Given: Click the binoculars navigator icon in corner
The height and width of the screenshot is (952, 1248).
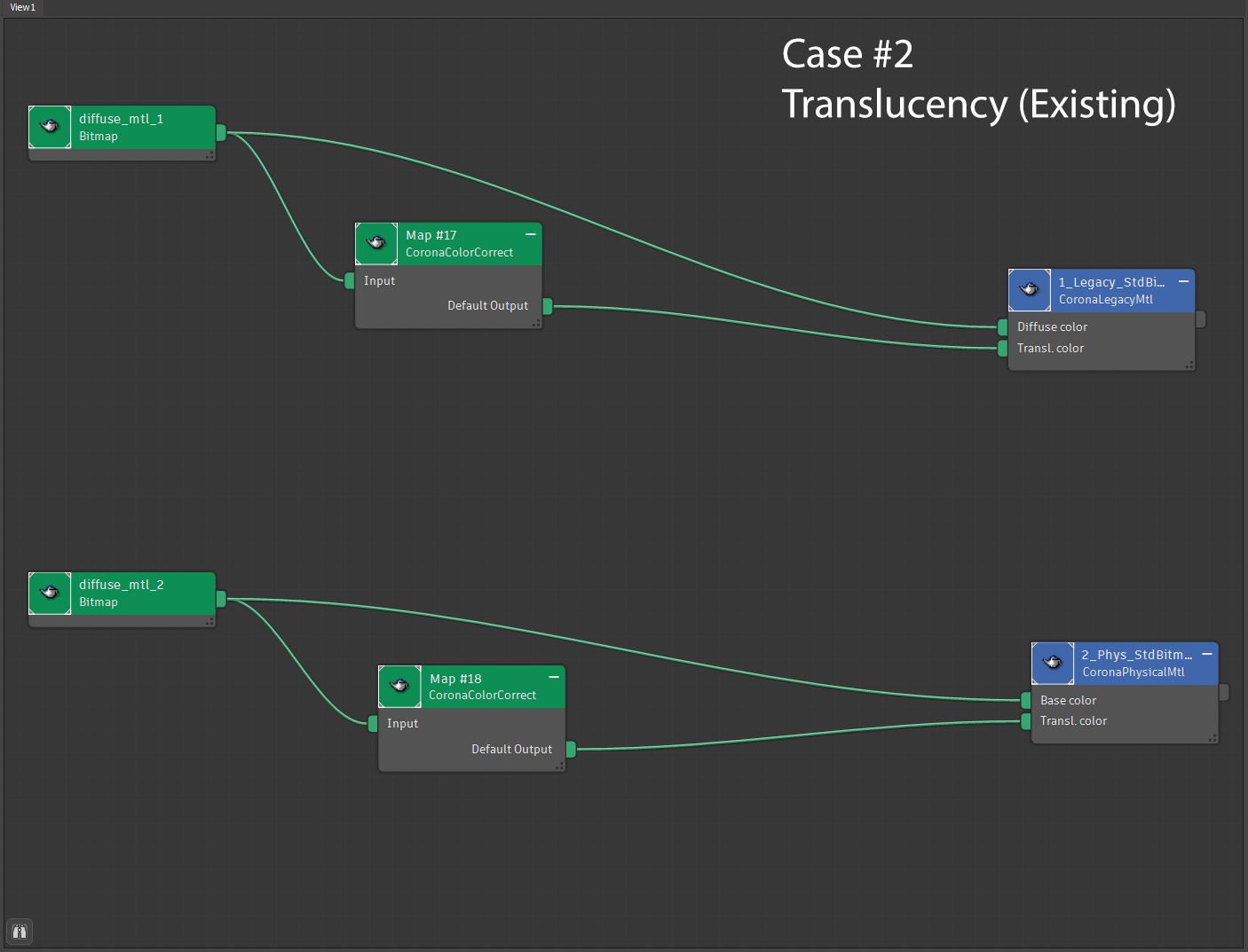Looking at the screenshot, I should (x=20, y=932).
